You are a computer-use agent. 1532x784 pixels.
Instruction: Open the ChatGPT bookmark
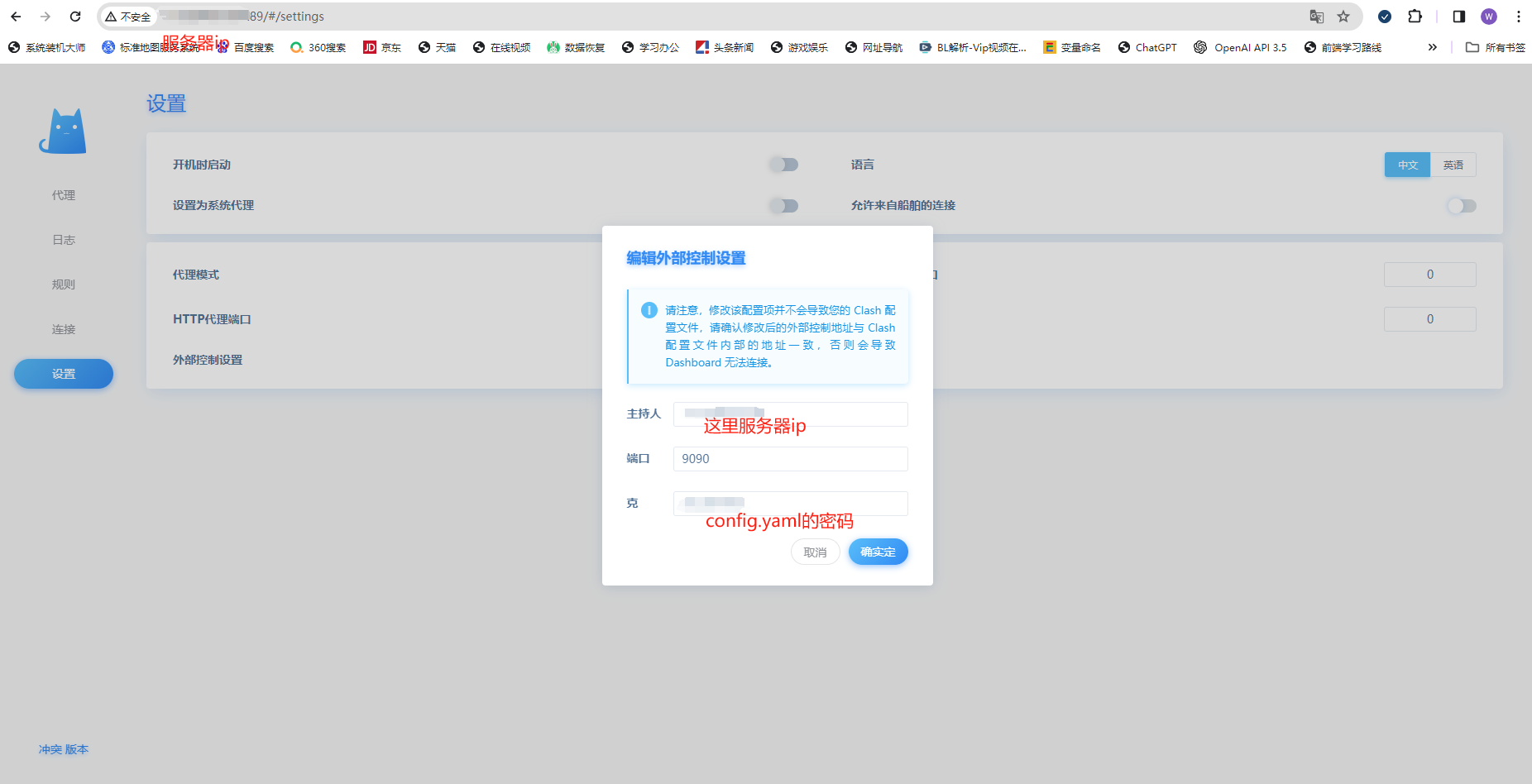tap(1147, 48)
